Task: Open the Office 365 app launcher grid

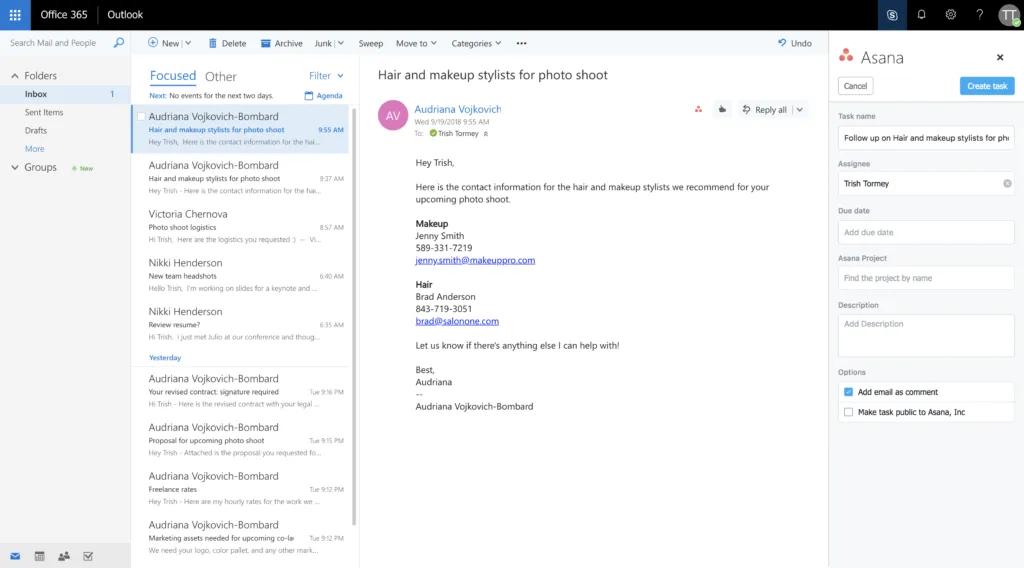Action: [15, 15]
